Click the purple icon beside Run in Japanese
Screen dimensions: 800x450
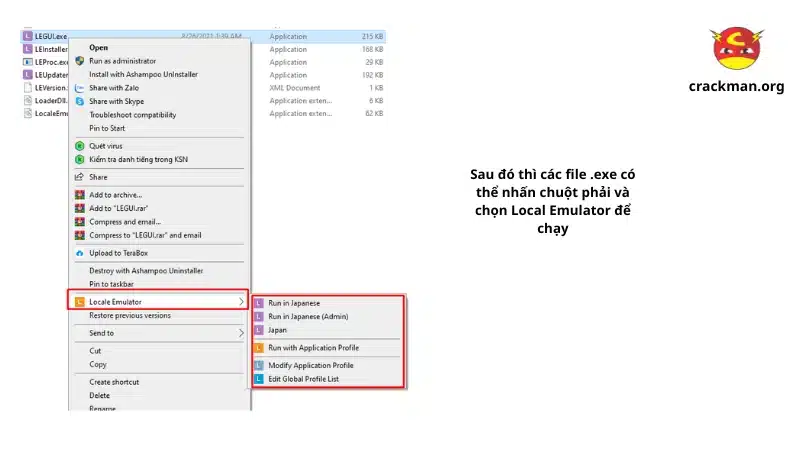259,303
